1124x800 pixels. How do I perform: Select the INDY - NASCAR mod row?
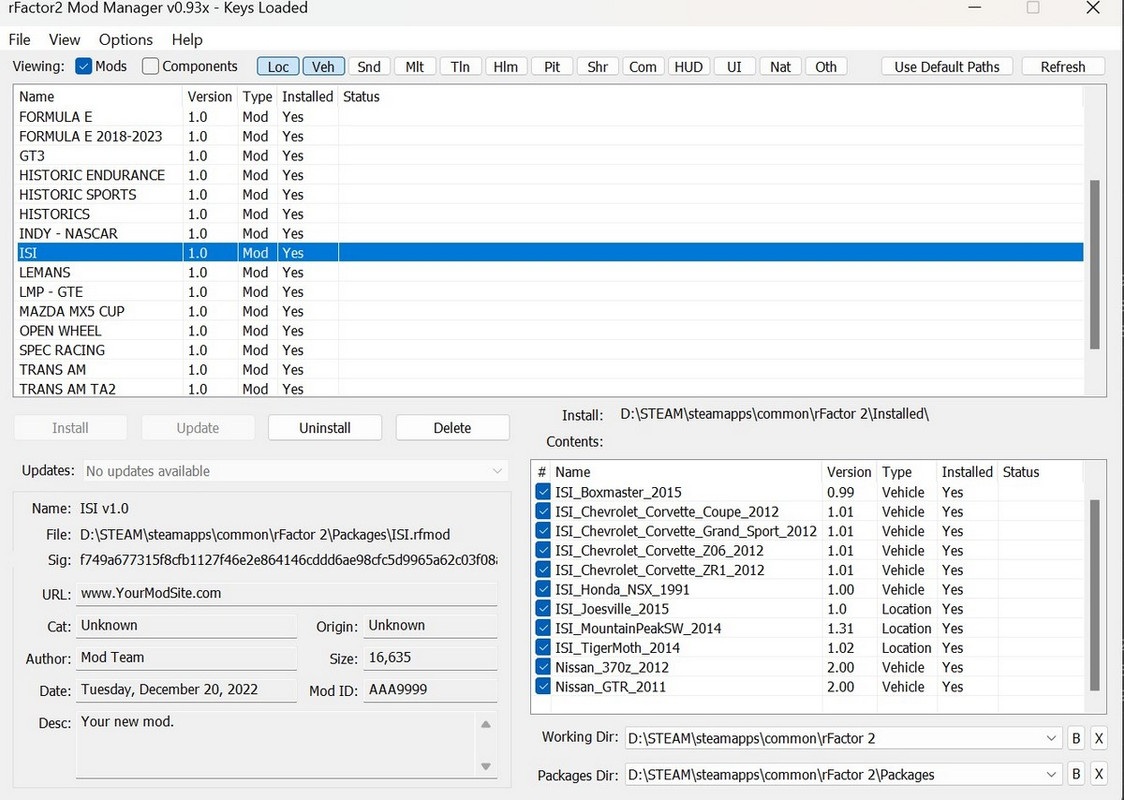point(550,233)
